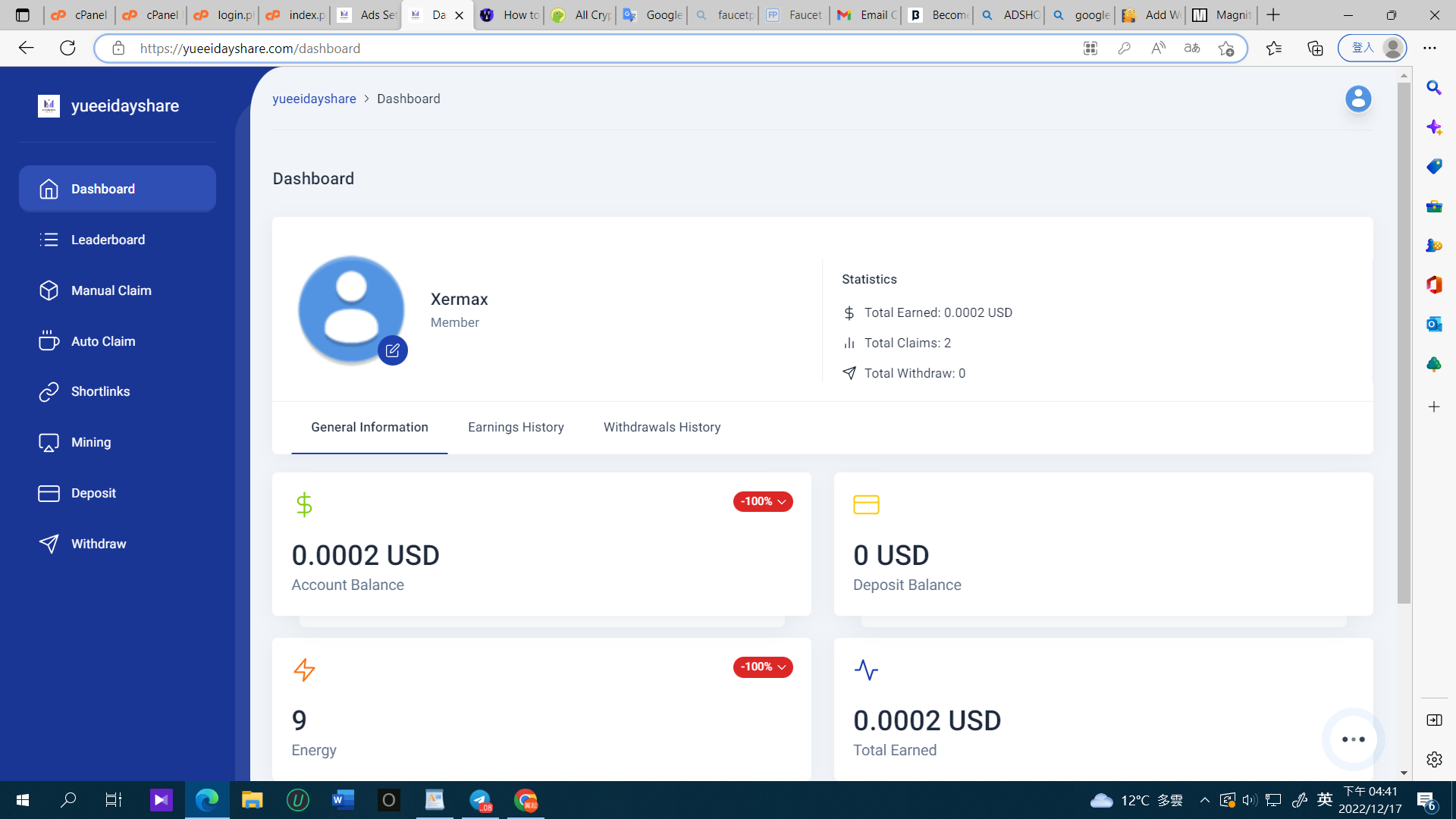This screenshot has height=819, width=1456.
Task: Open the tab actions menu icon
Action: 22,15
